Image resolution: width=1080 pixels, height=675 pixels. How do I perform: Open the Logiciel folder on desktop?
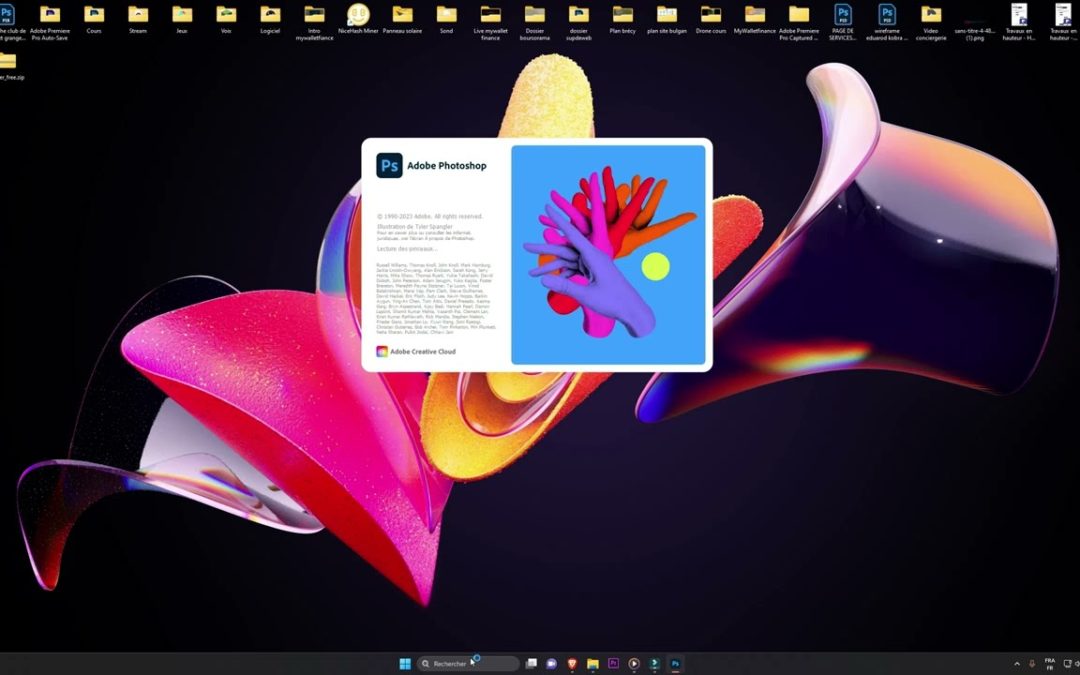(270, 19)
